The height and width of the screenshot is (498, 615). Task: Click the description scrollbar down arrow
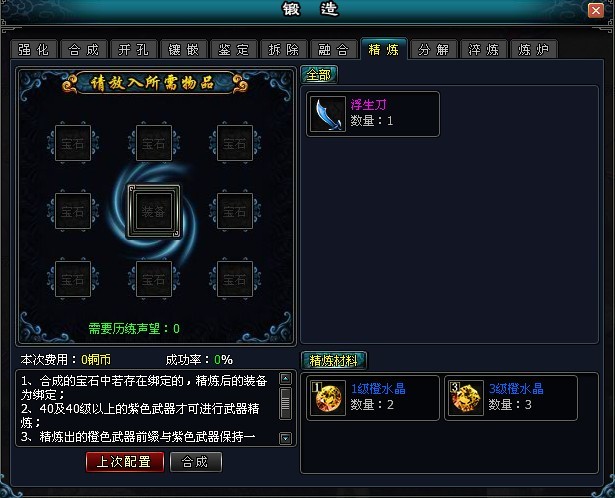click(x=286, y=438)
